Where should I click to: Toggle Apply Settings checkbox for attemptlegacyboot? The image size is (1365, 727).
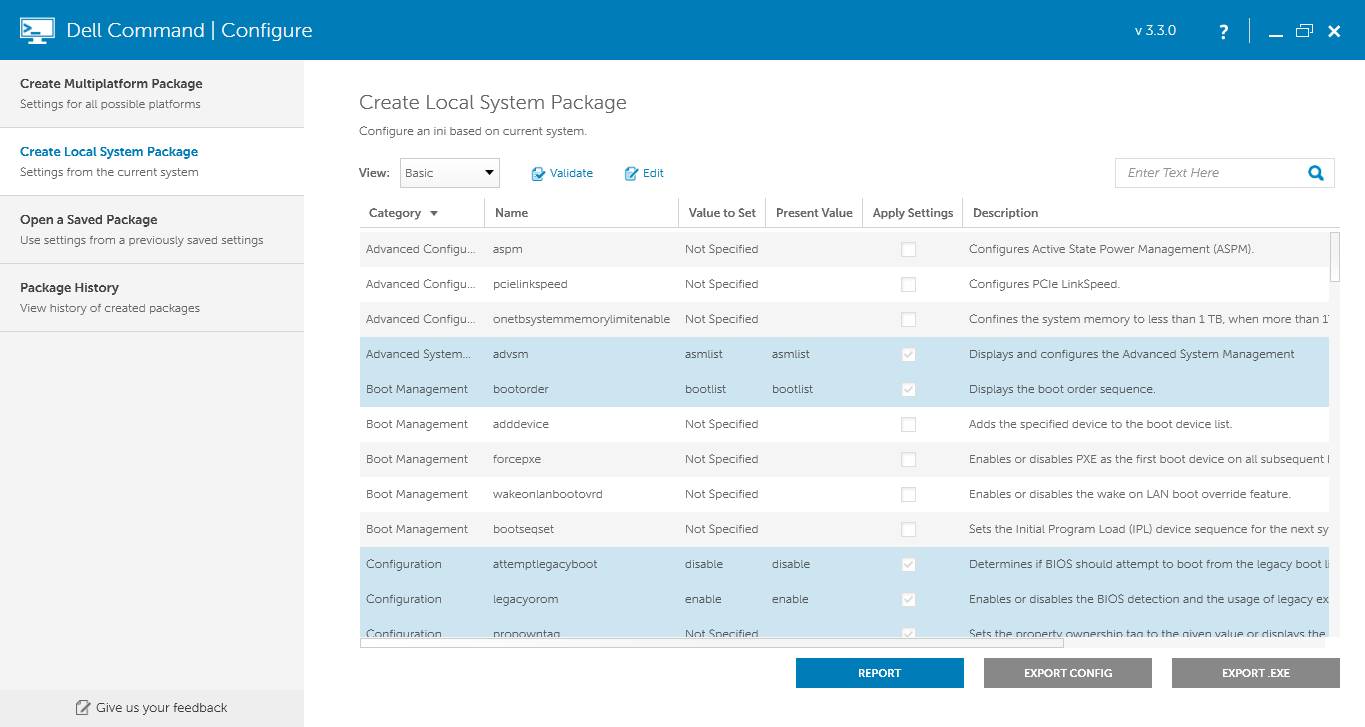pos(908,565)
